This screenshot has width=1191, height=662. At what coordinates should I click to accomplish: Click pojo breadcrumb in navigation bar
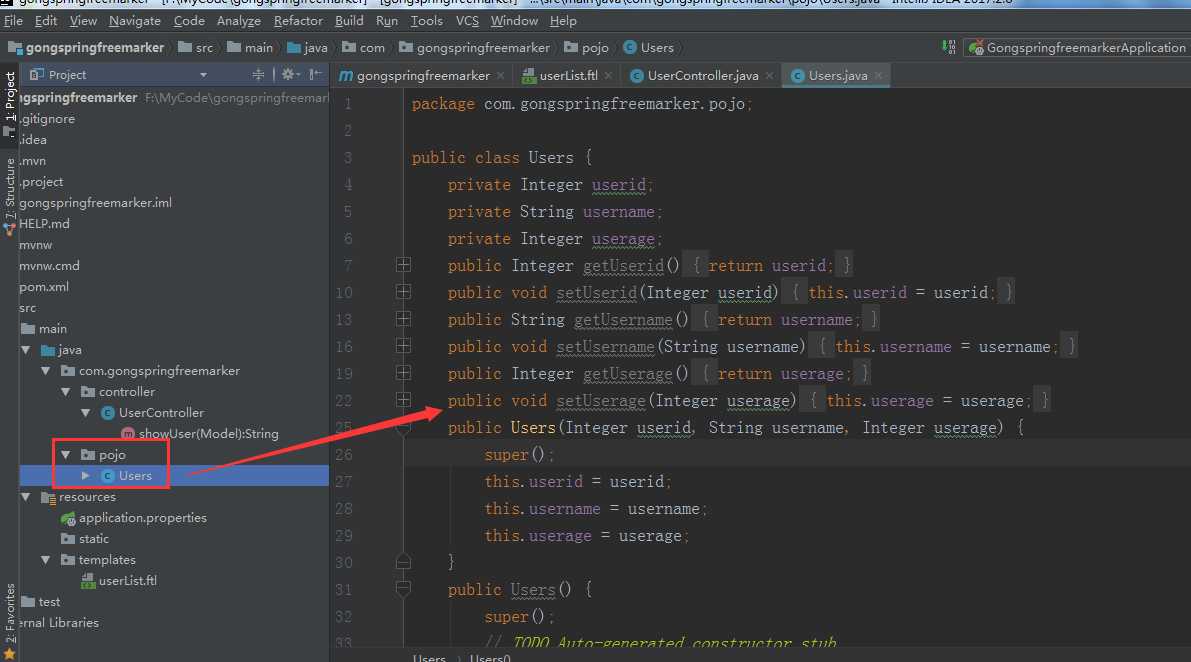(x=587, y=48)
